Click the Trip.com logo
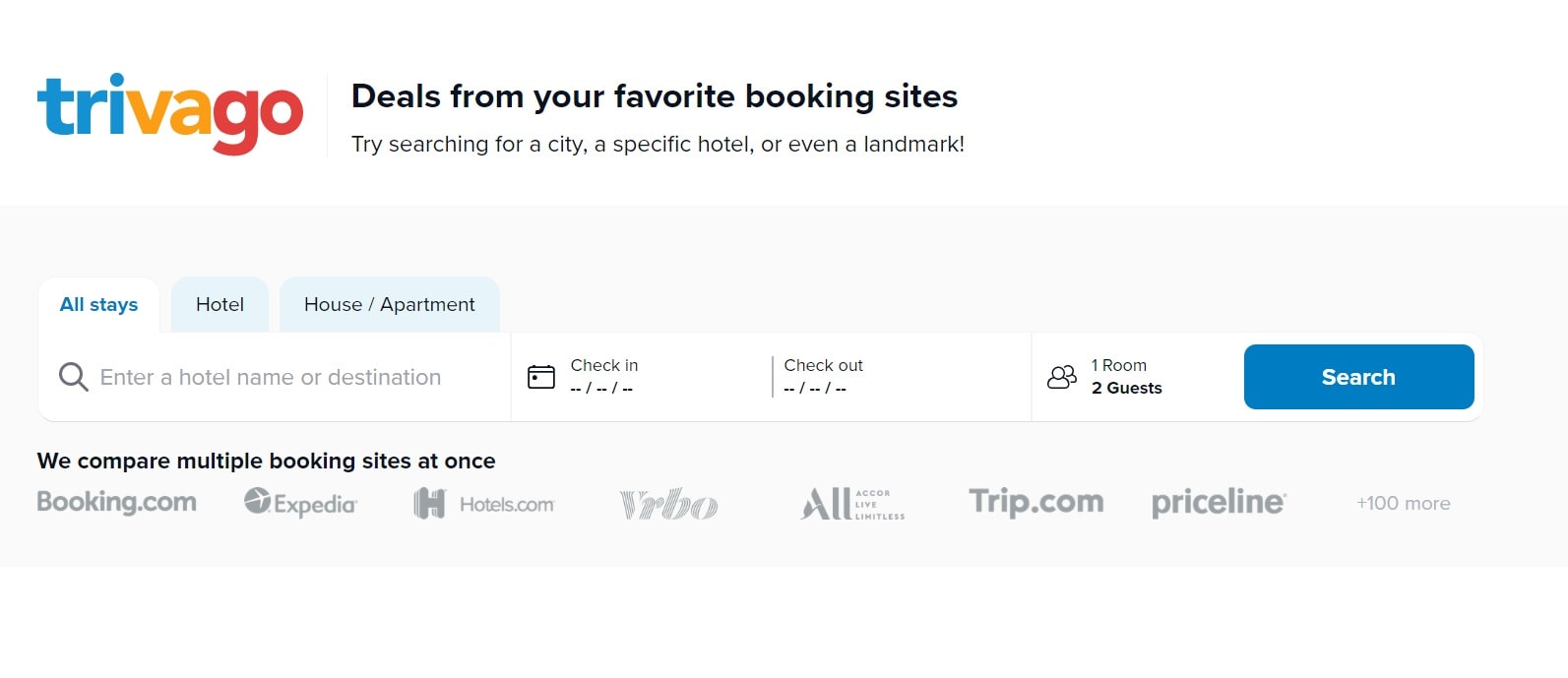This screenshot has height=678, width=1568. click(1035, 502)
